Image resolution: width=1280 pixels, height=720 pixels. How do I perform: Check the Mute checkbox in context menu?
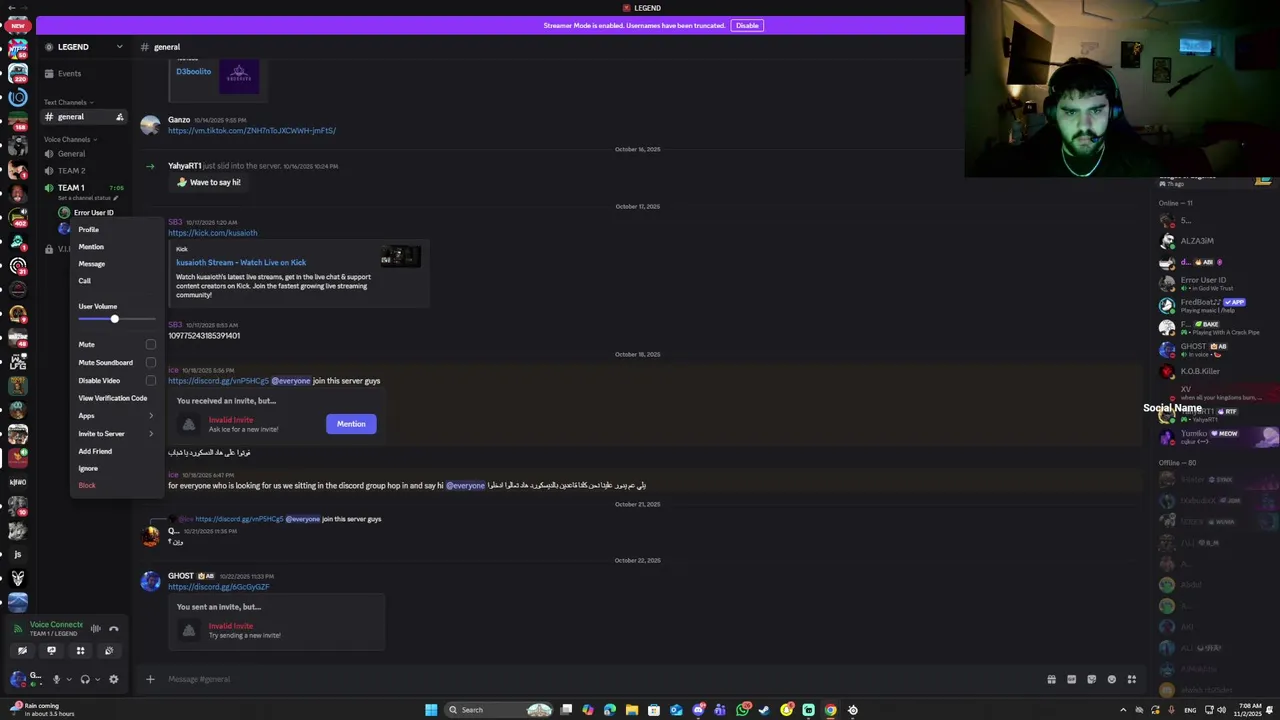151,345
